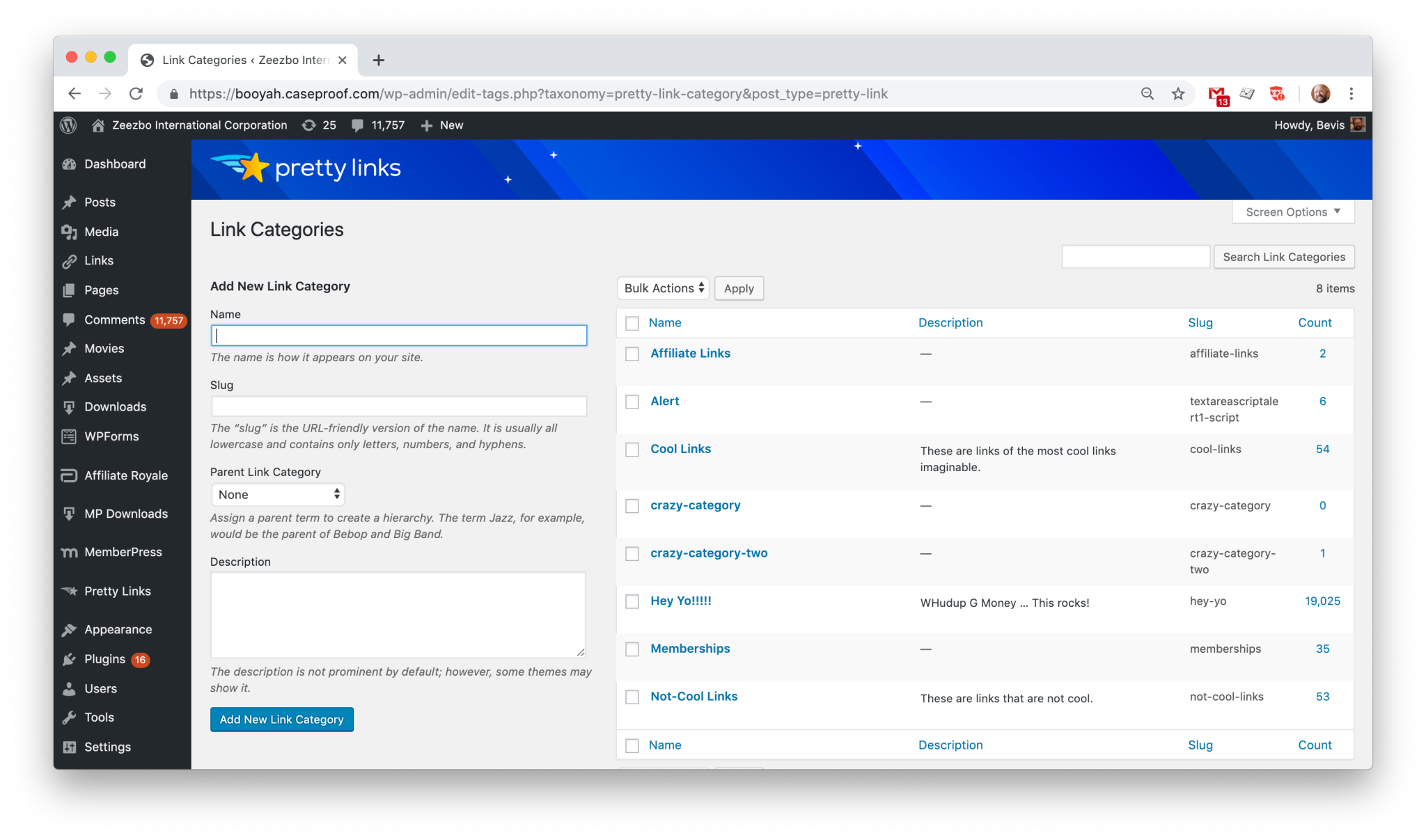Open the WPForms sidebar icon
This screenshot has height=840, width=1426.
(x=68, y=436)
